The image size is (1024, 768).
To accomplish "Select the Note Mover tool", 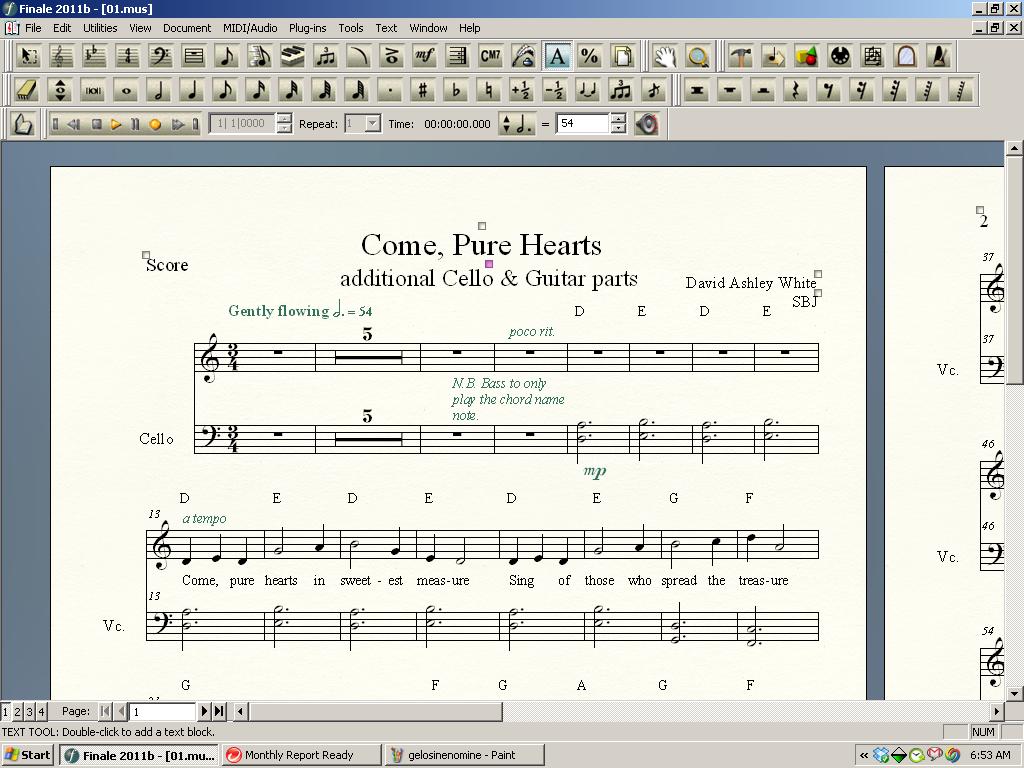I will [x=774, y=56].
